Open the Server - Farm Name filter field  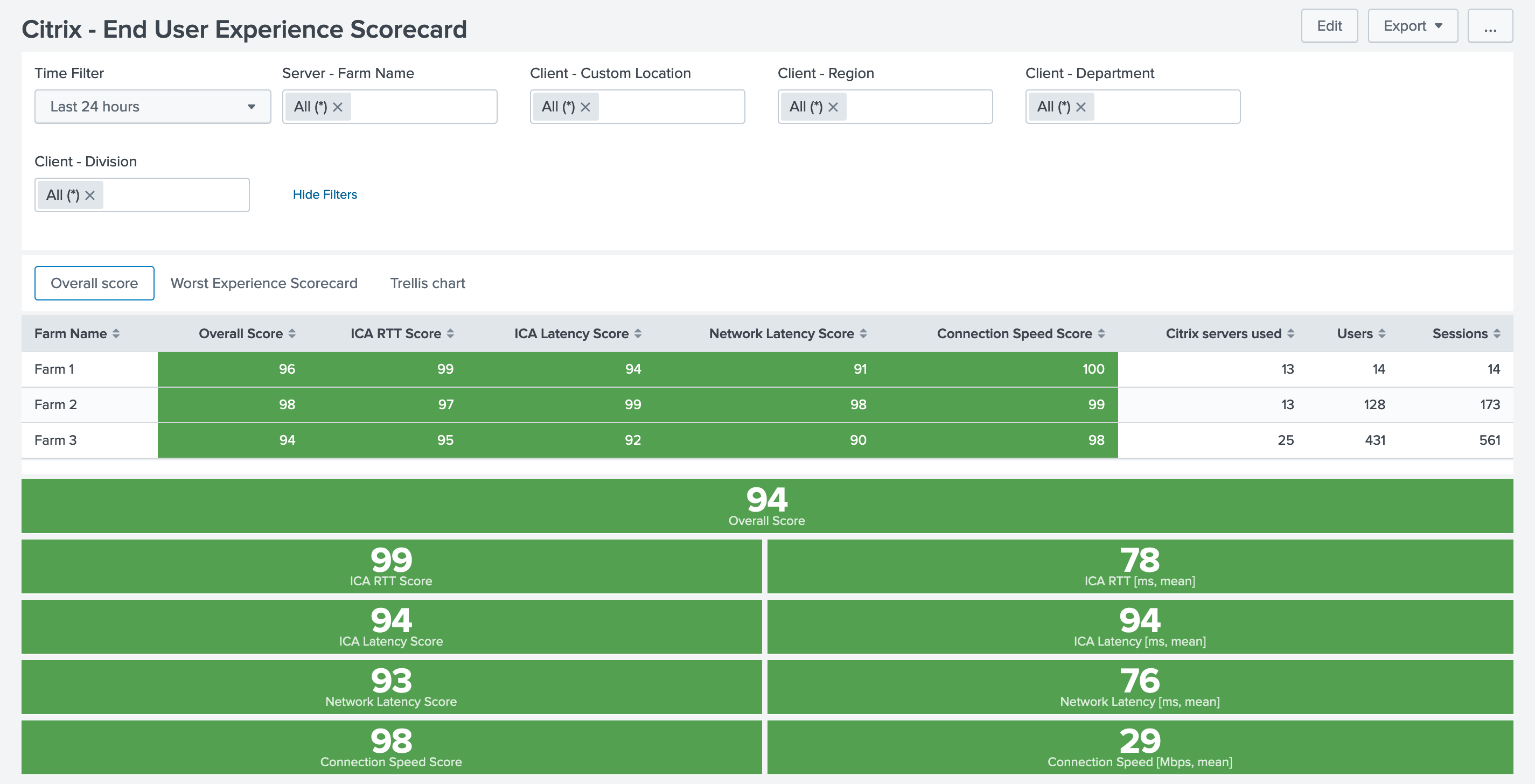(x=417, y=107)
